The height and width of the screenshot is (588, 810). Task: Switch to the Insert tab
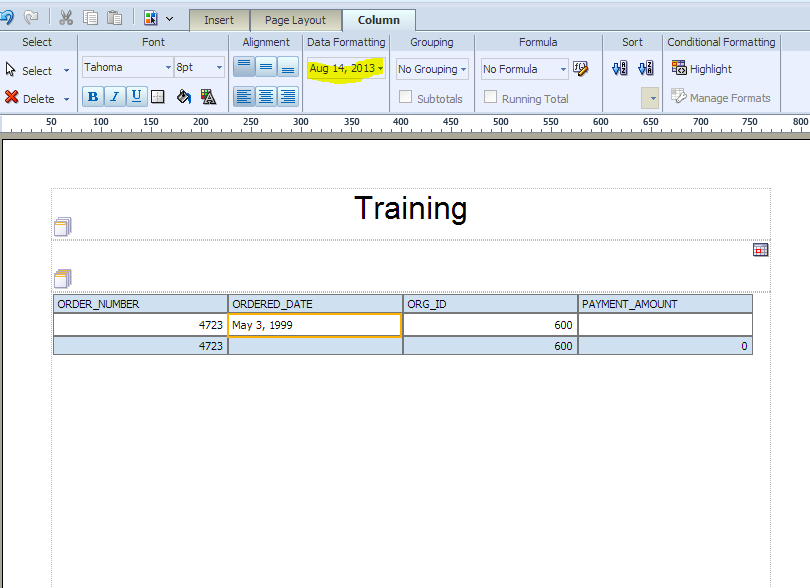point(219,20)
